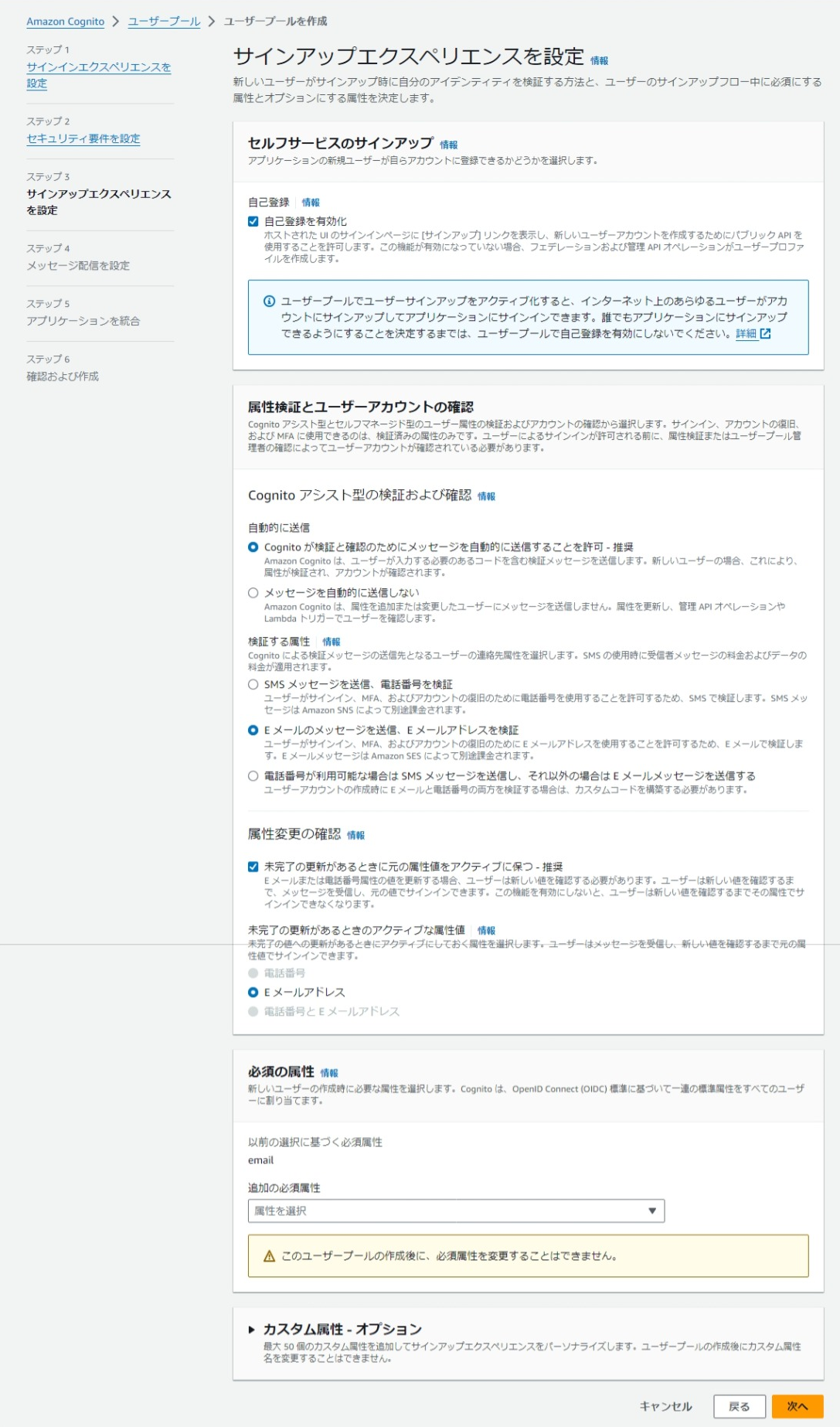Click external link icon after 詳細
Screen dimensions: 840x1427
[765, 334]
